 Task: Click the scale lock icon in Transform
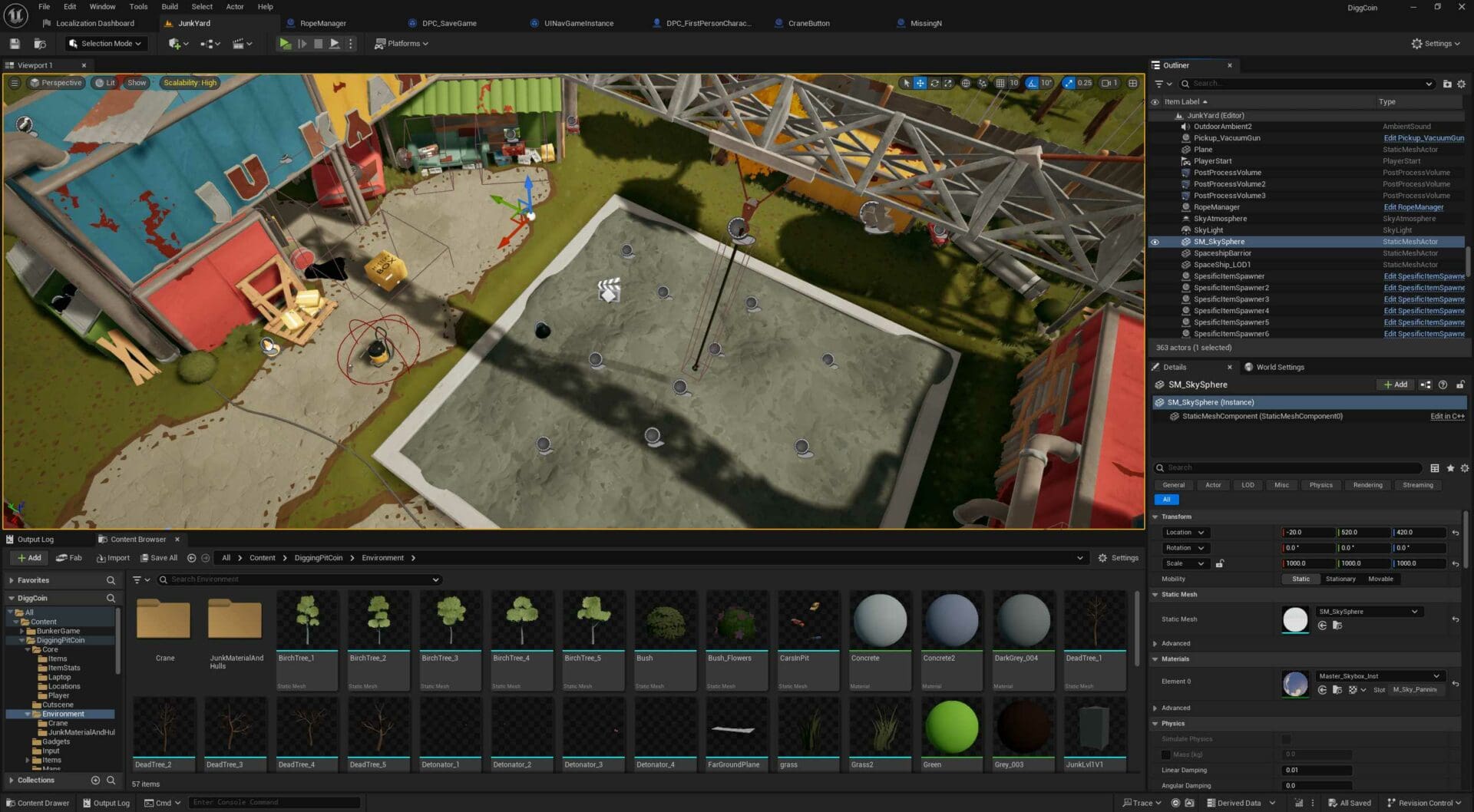pyautogui.click(x=1220, y=563)
